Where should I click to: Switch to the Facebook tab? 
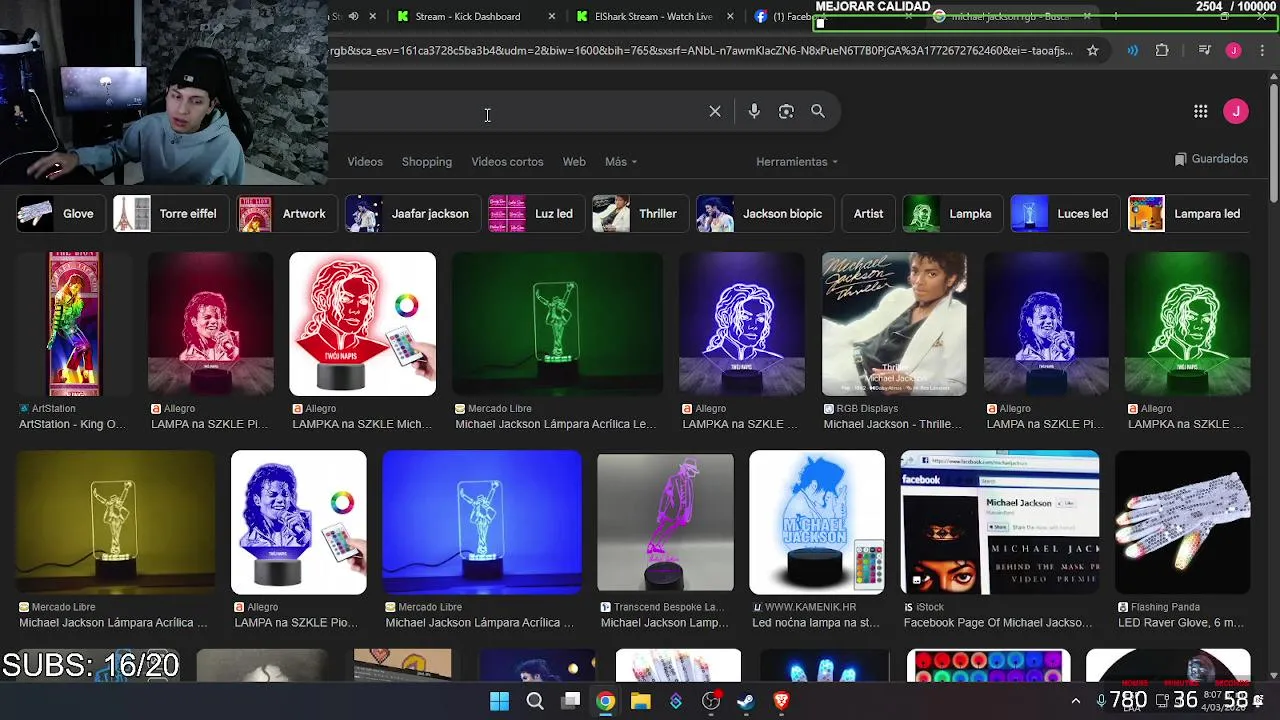[x=790, y=16]
